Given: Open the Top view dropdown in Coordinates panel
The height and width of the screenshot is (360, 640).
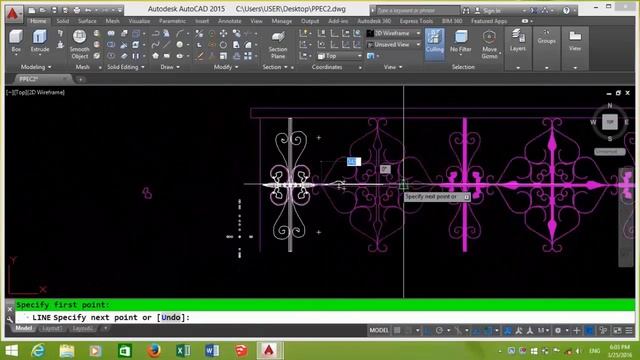Looking at the screenshot, I should 340,56.
